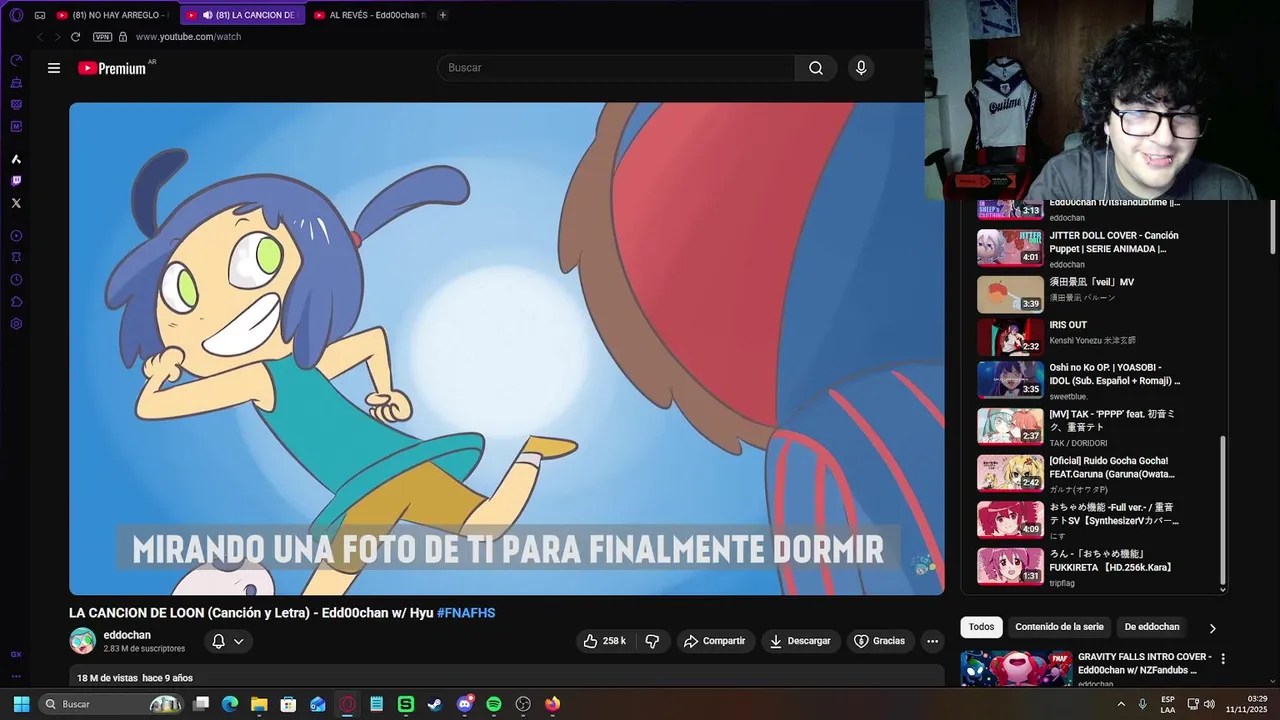Open the #FNAFHS hashtag link

click(466, 613)
